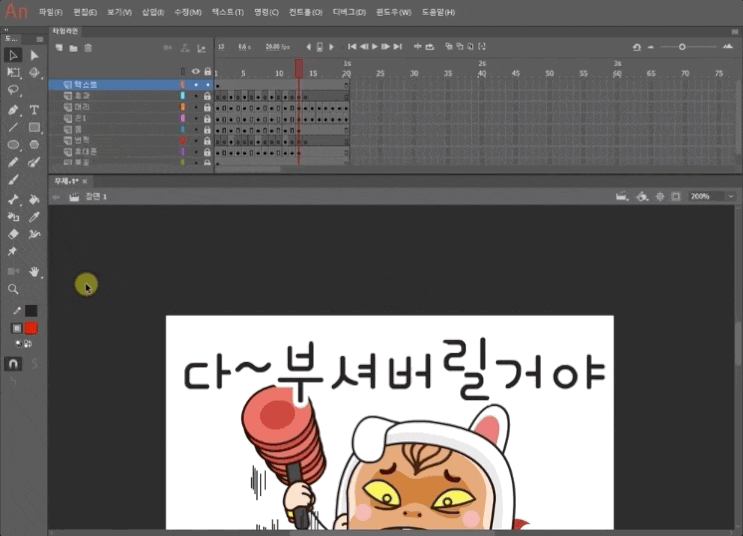Toggle Snap to Objects magnet
743x536 pixels.
13,364
